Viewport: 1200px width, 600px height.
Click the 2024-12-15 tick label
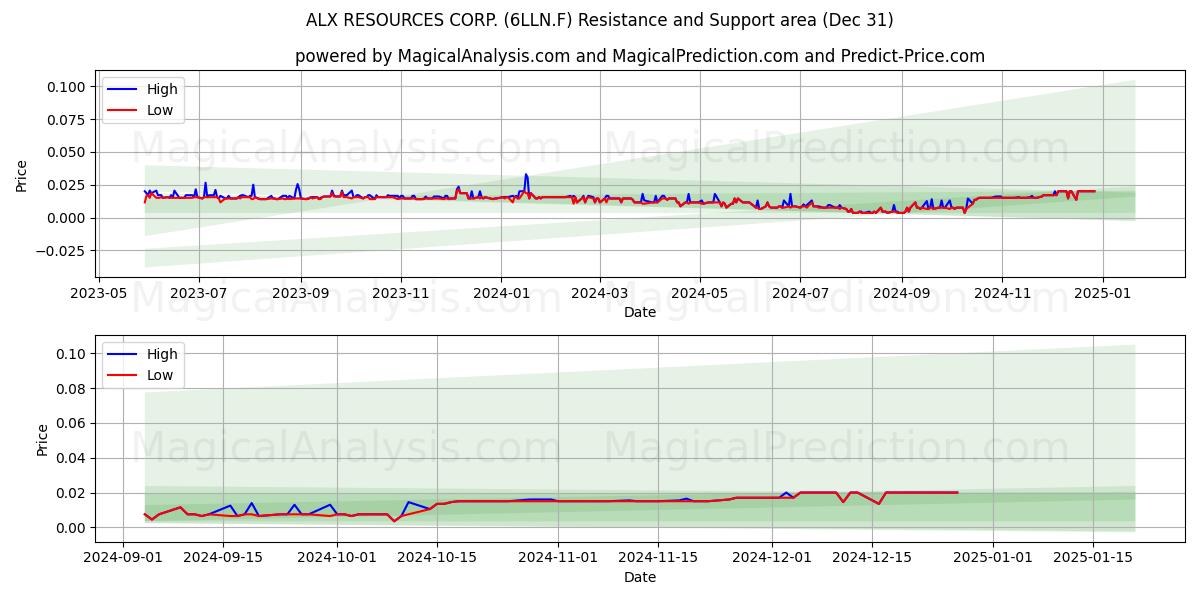click(871, 559)
